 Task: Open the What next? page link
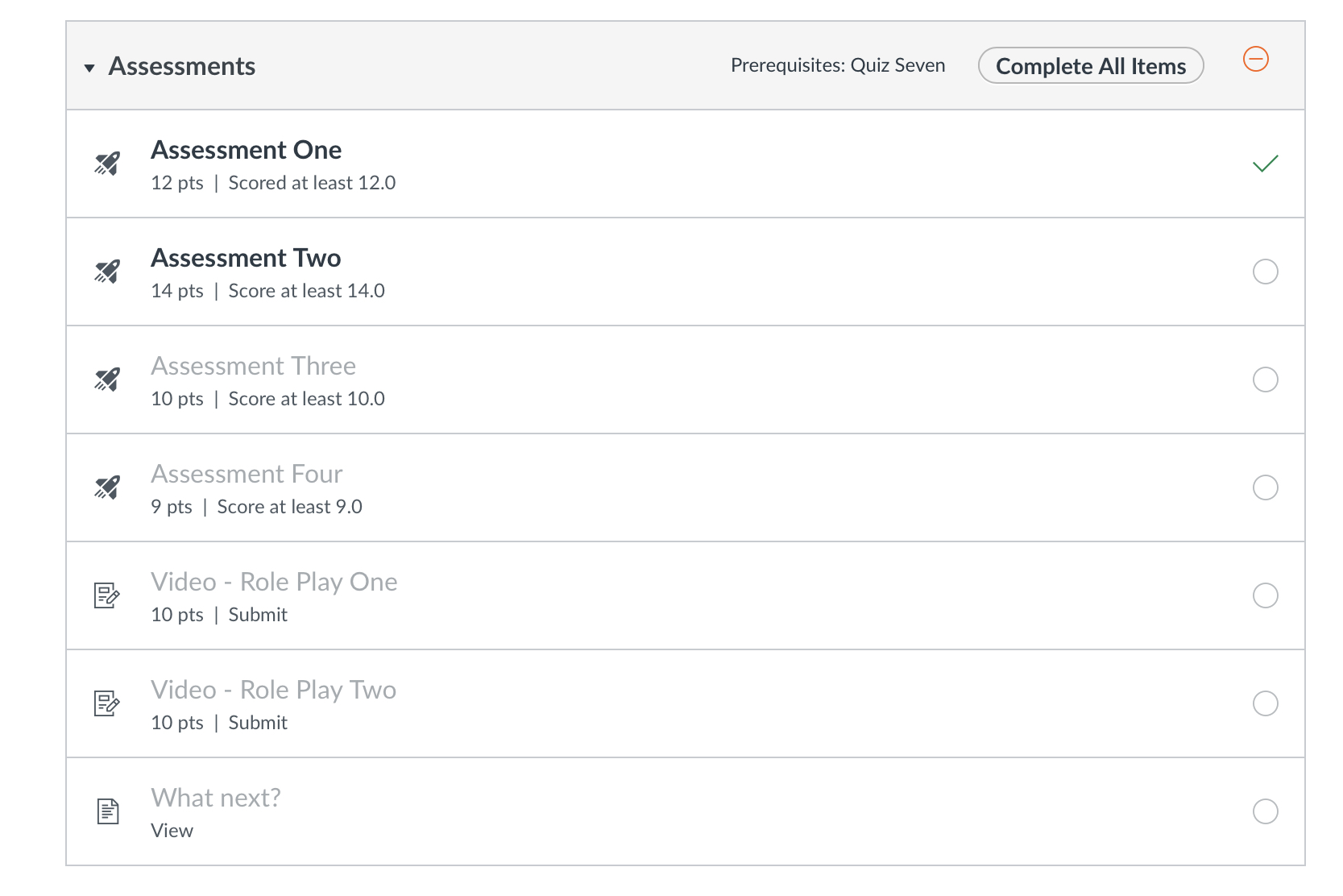[216, 798]
